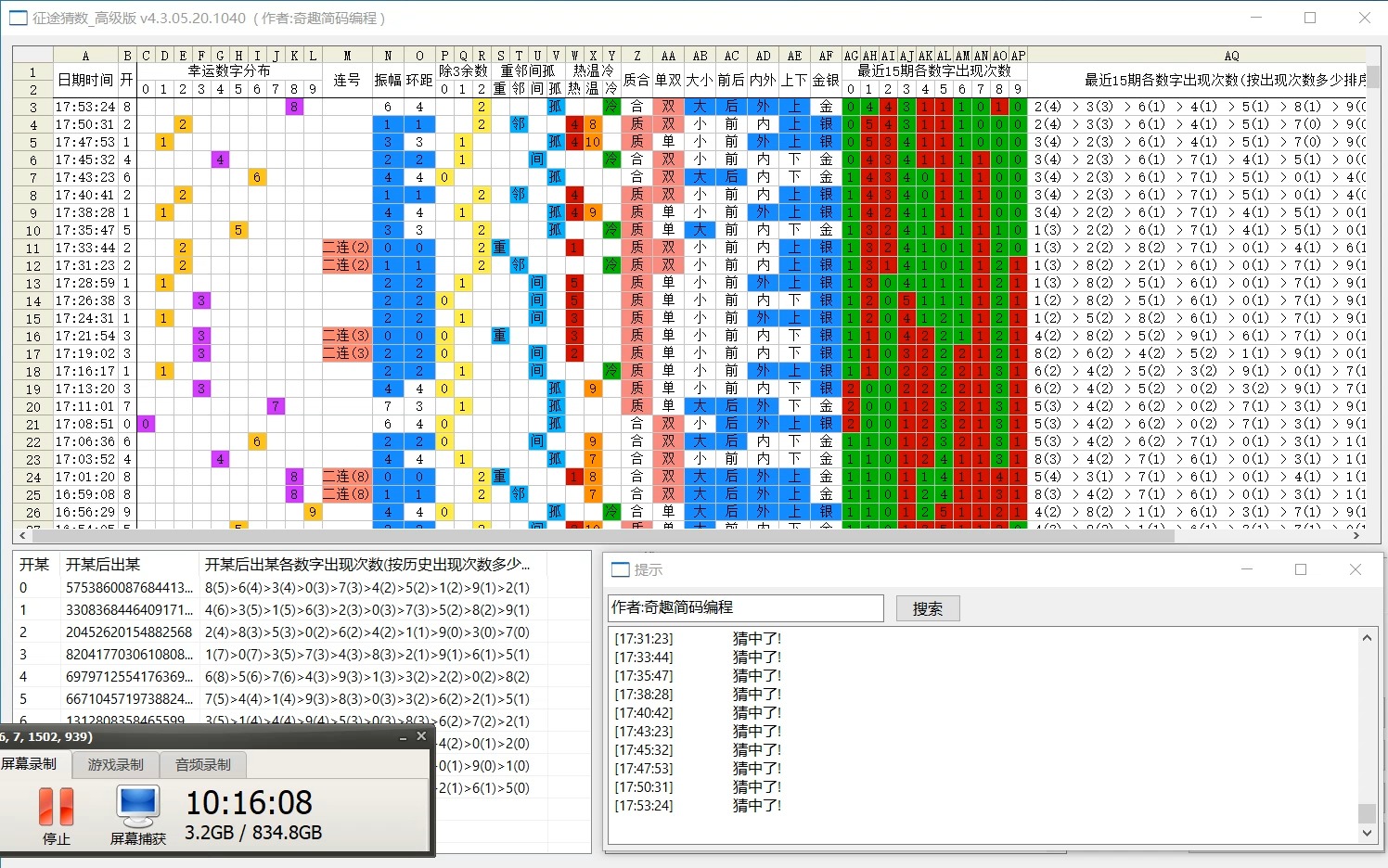The height and width of the screenshot is (868, 1388).
Task: Click the 提示 dialog window icon
Action: (620, 569)
